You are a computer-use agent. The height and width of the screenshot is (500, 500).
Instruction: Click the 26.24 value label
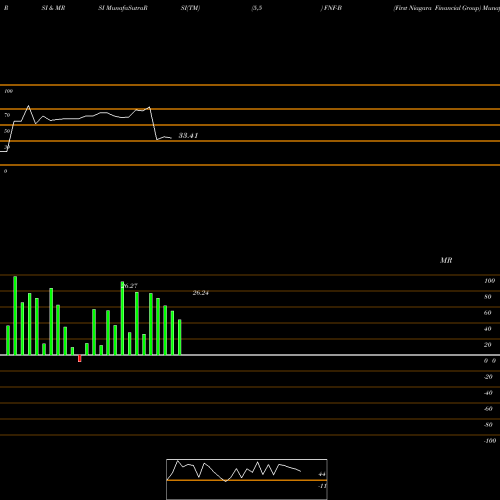201,293
